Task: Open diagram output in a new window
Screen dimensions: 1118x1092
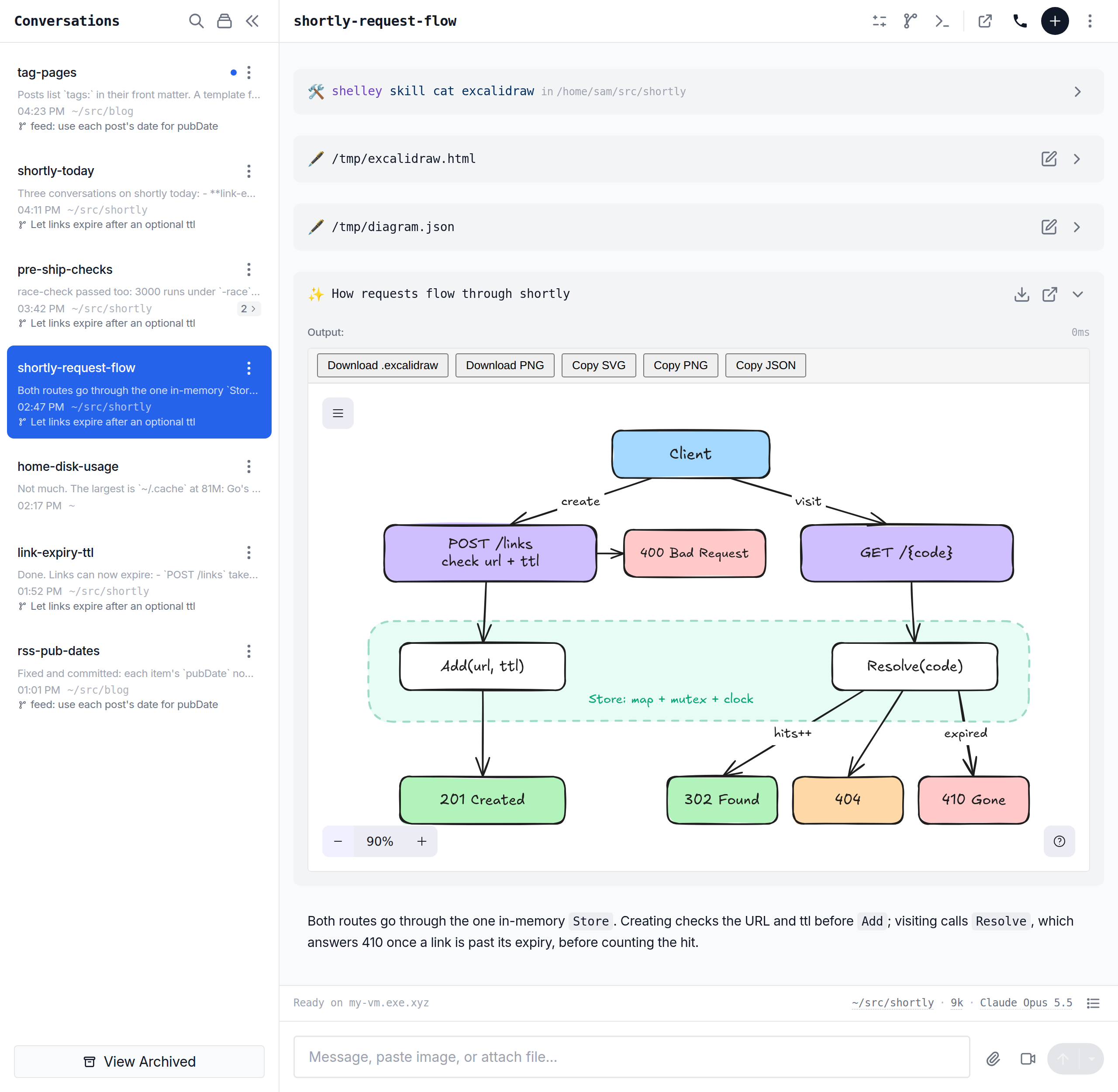Action: click(x=1049, y=294)
